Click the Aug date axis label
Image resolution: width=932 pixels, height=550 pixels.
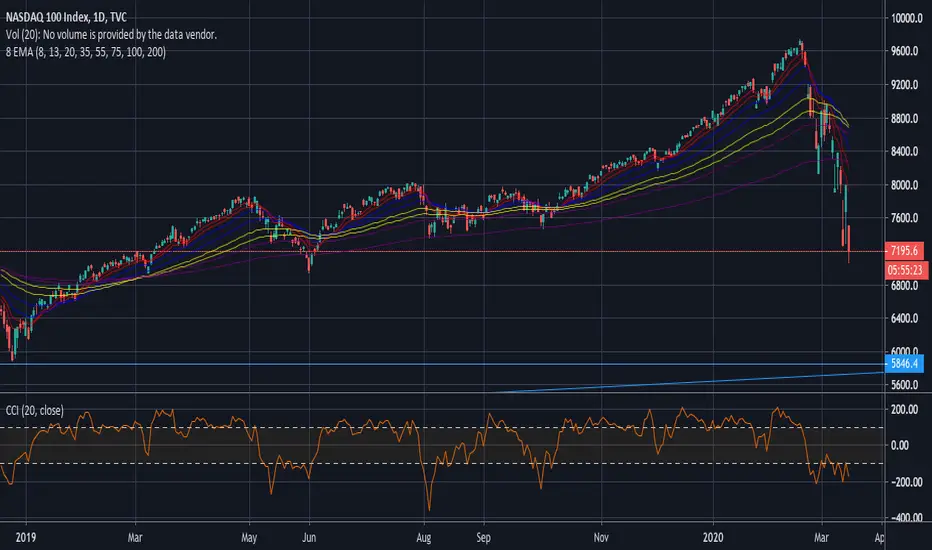pos(424,538)
